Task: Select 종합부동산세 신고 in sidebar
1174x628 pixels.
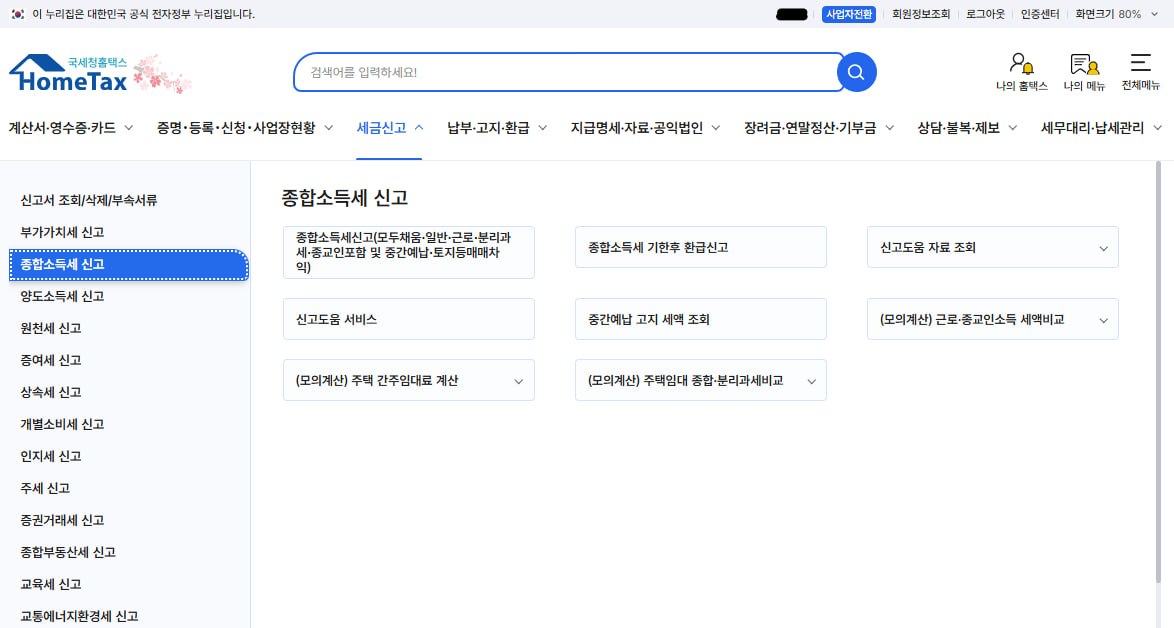Action: click(68, 552)
